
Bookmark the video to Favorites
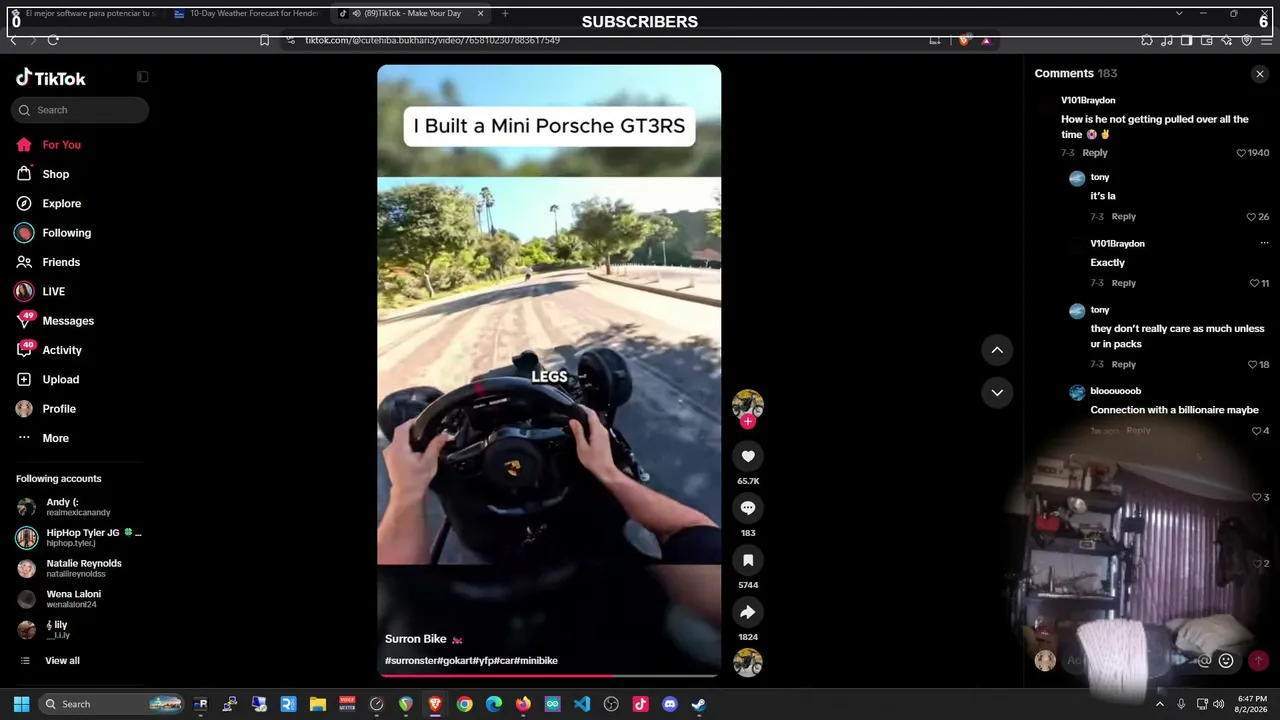click(x=748, y=560)
